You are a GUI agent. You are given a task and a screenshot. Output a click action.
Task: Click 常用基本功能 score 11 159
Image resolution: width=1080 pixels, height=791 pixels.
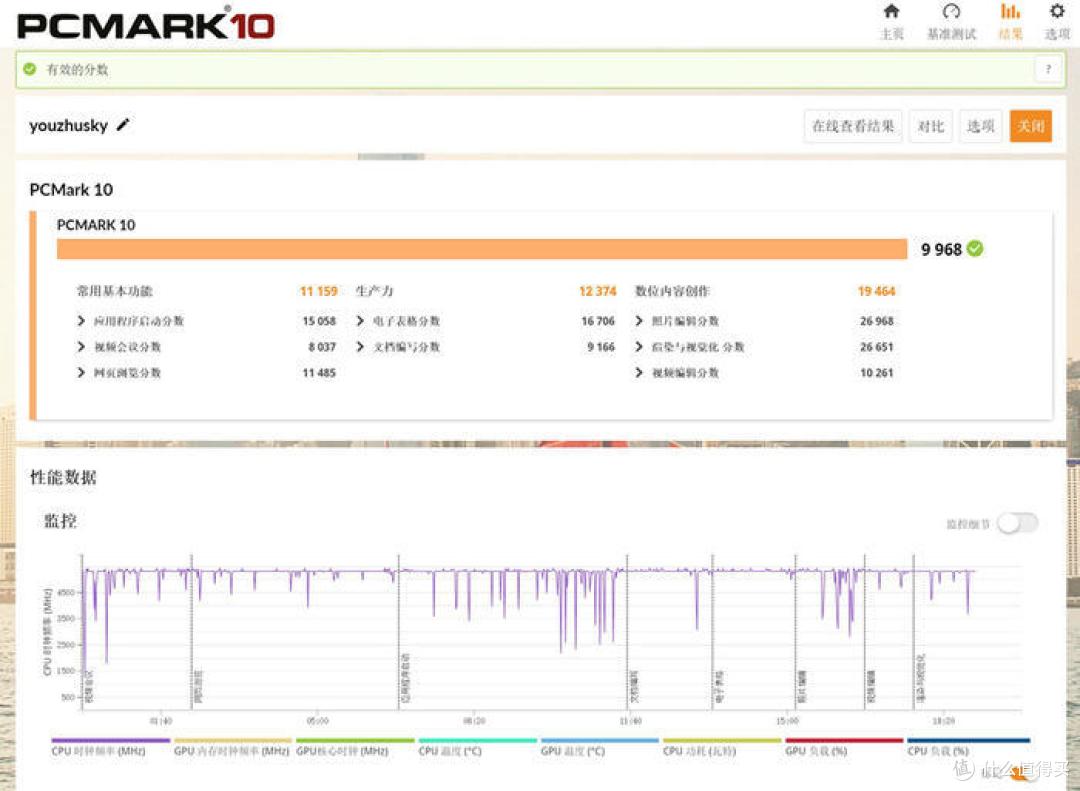(318, 291)
